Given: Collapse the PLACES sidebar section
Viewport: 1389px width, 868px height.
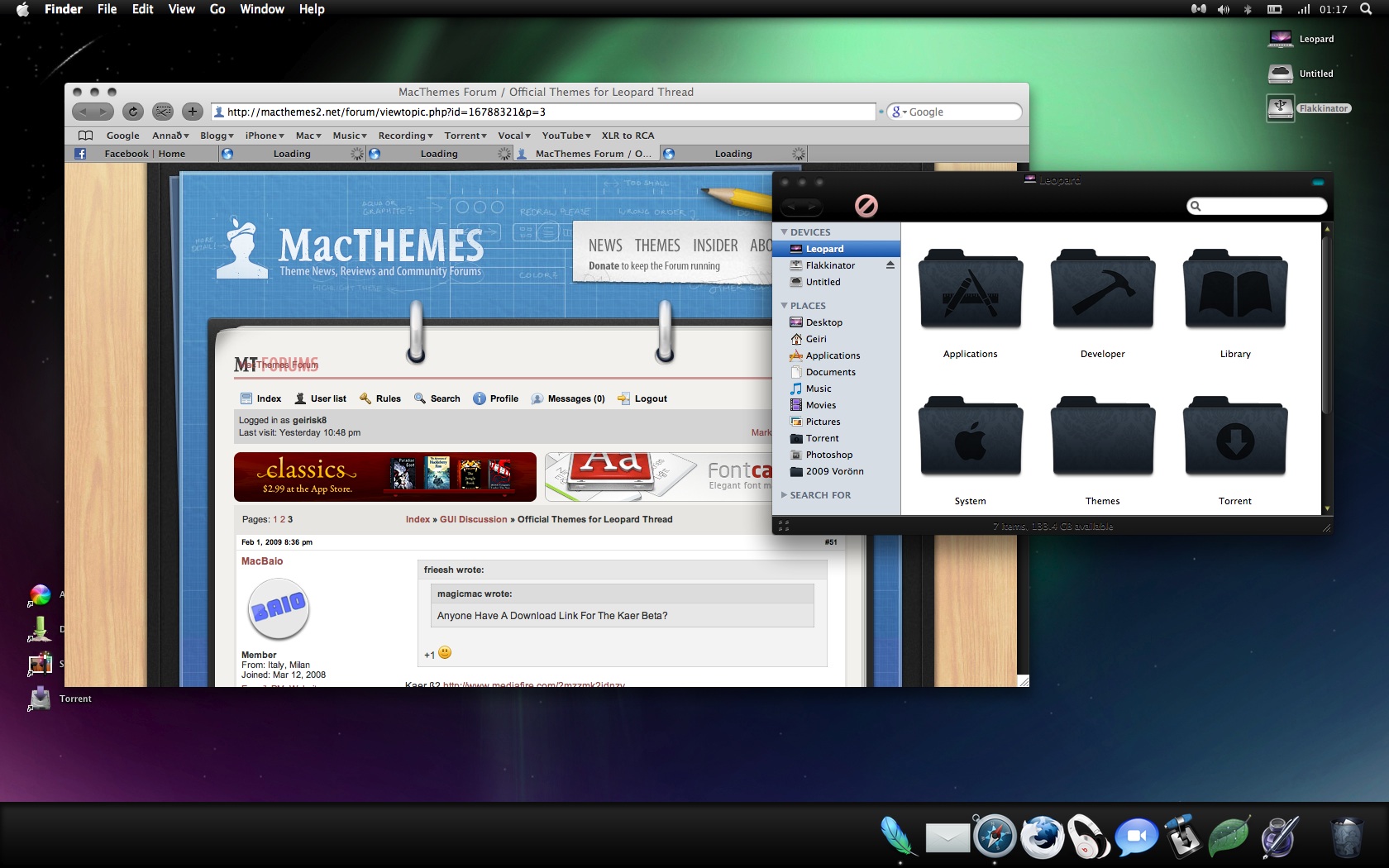Looking at the screenshot, I should pyautogui.click(x=785, y=306).
